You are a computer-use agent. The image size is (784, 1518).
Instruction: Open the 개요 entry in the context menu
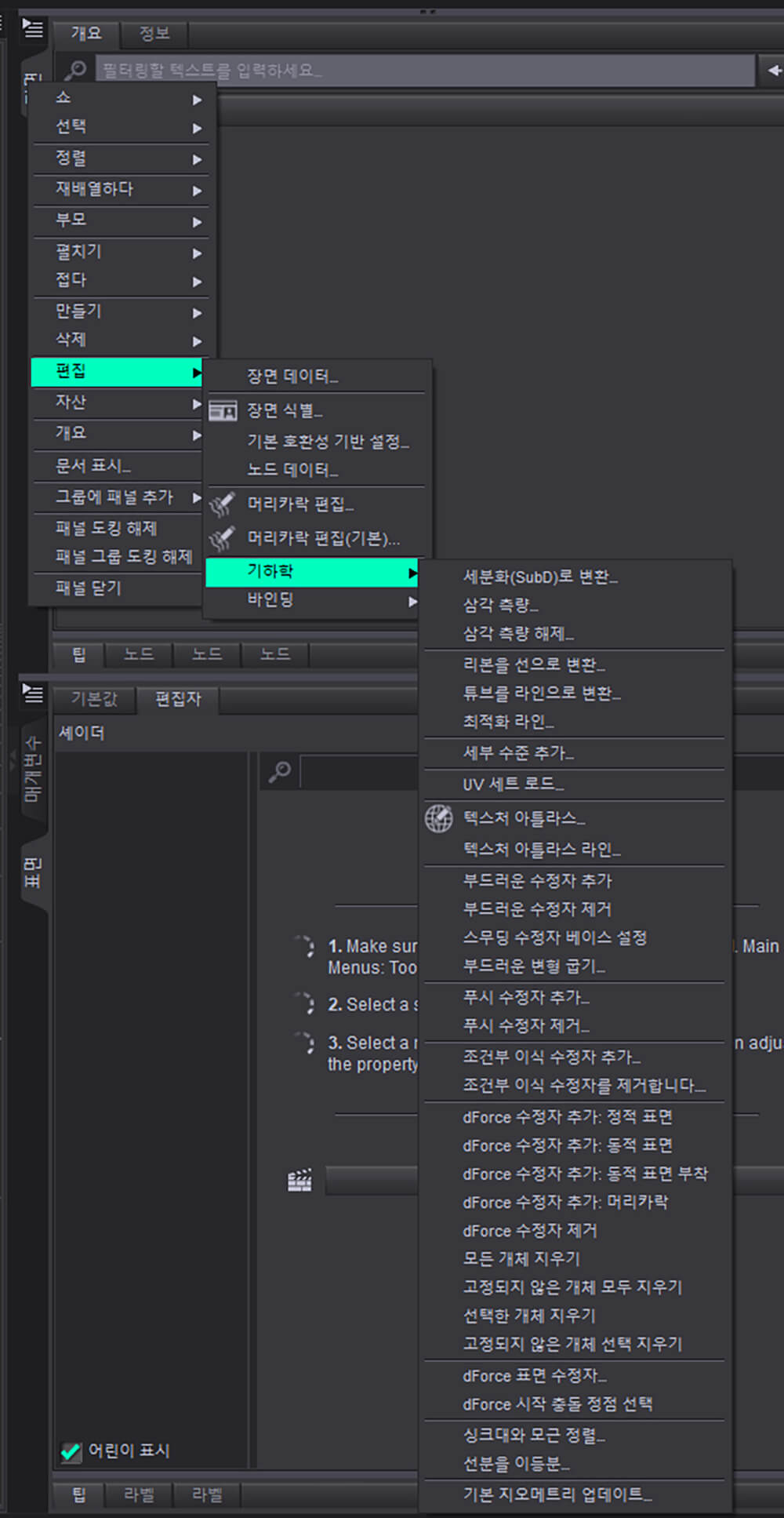(117, 433)
